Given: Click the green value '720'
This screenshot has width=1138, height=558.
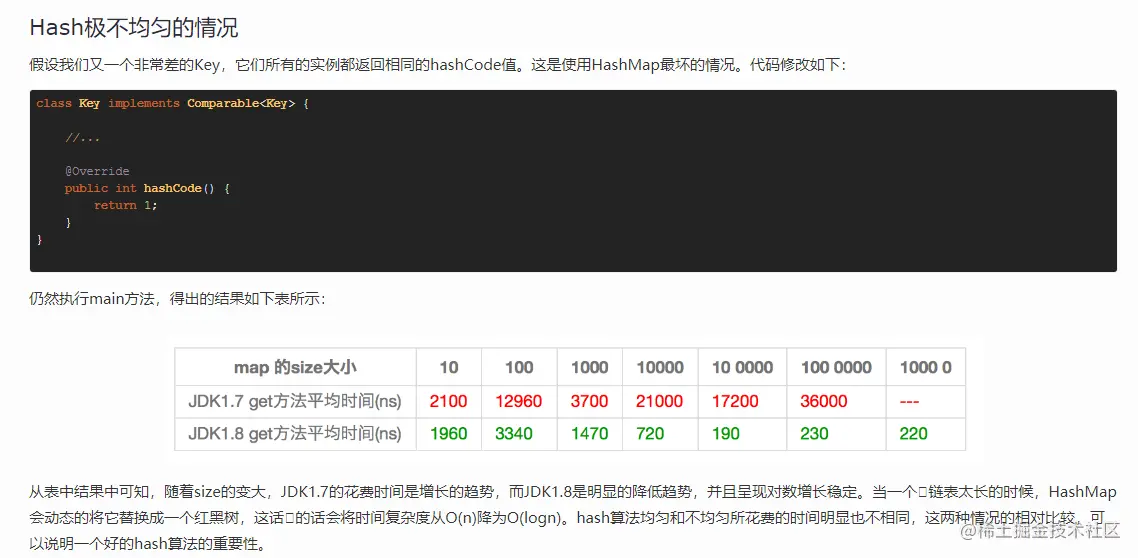Looking at the screenshot, I should coord(650,433).
